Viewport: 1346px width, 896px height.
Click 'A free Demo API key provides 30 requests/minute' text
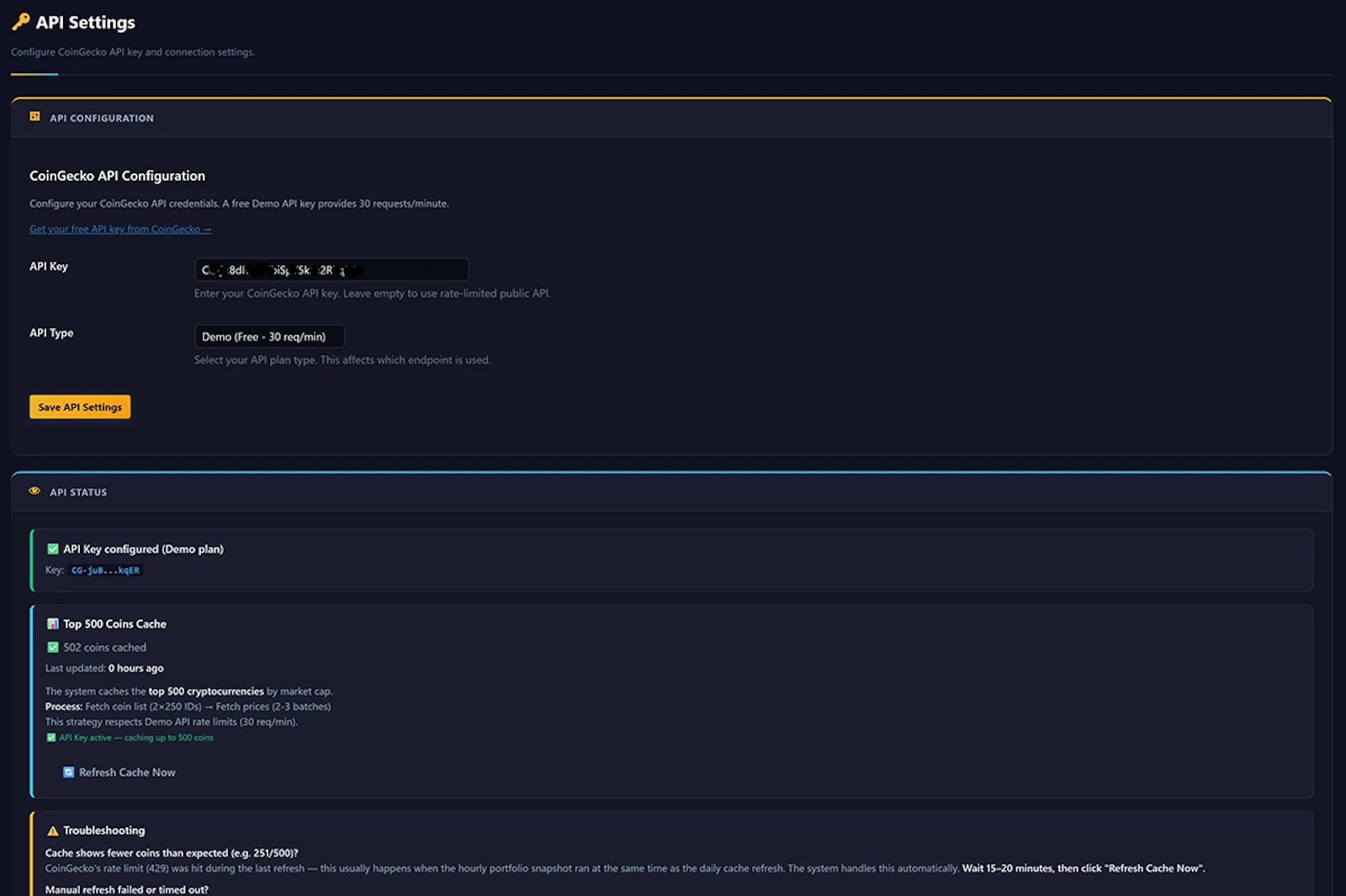tap(336, 204)
